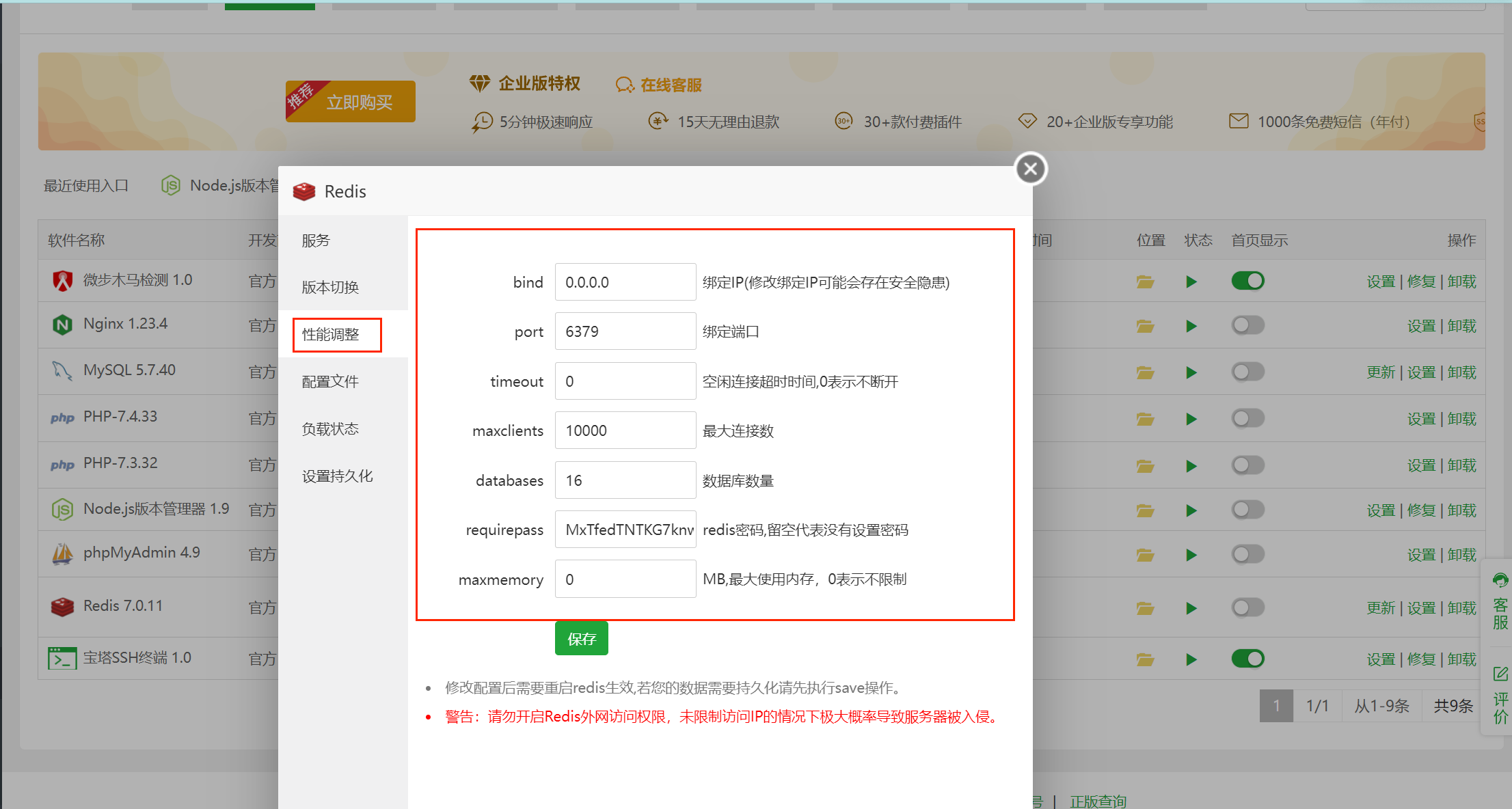Click into the maxclients input field
The width and height of the screenshot is (1512, 809).
point(625,430)
